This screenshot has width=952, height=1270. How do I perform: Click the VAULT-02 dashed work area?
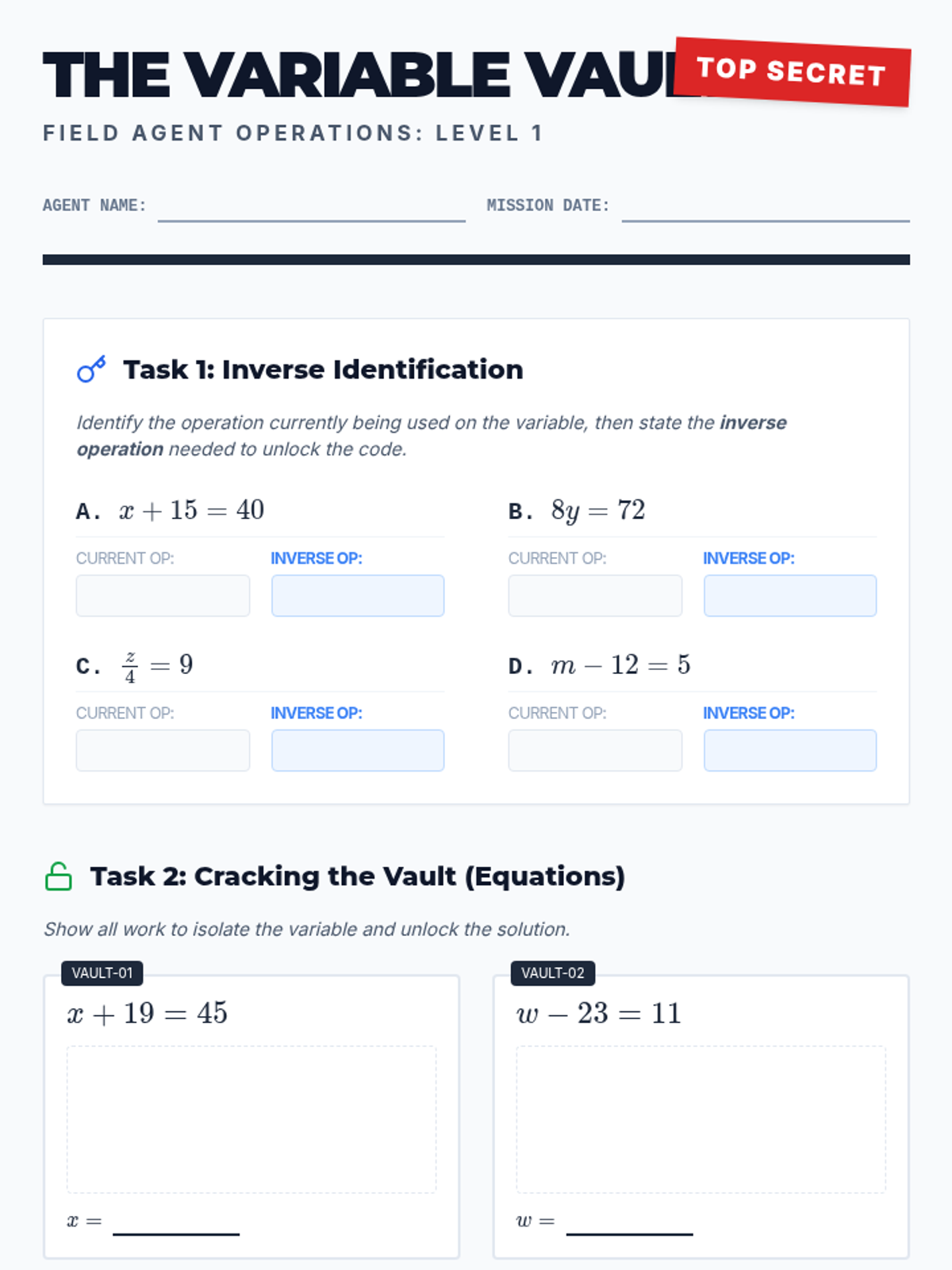coord(701,1119)
